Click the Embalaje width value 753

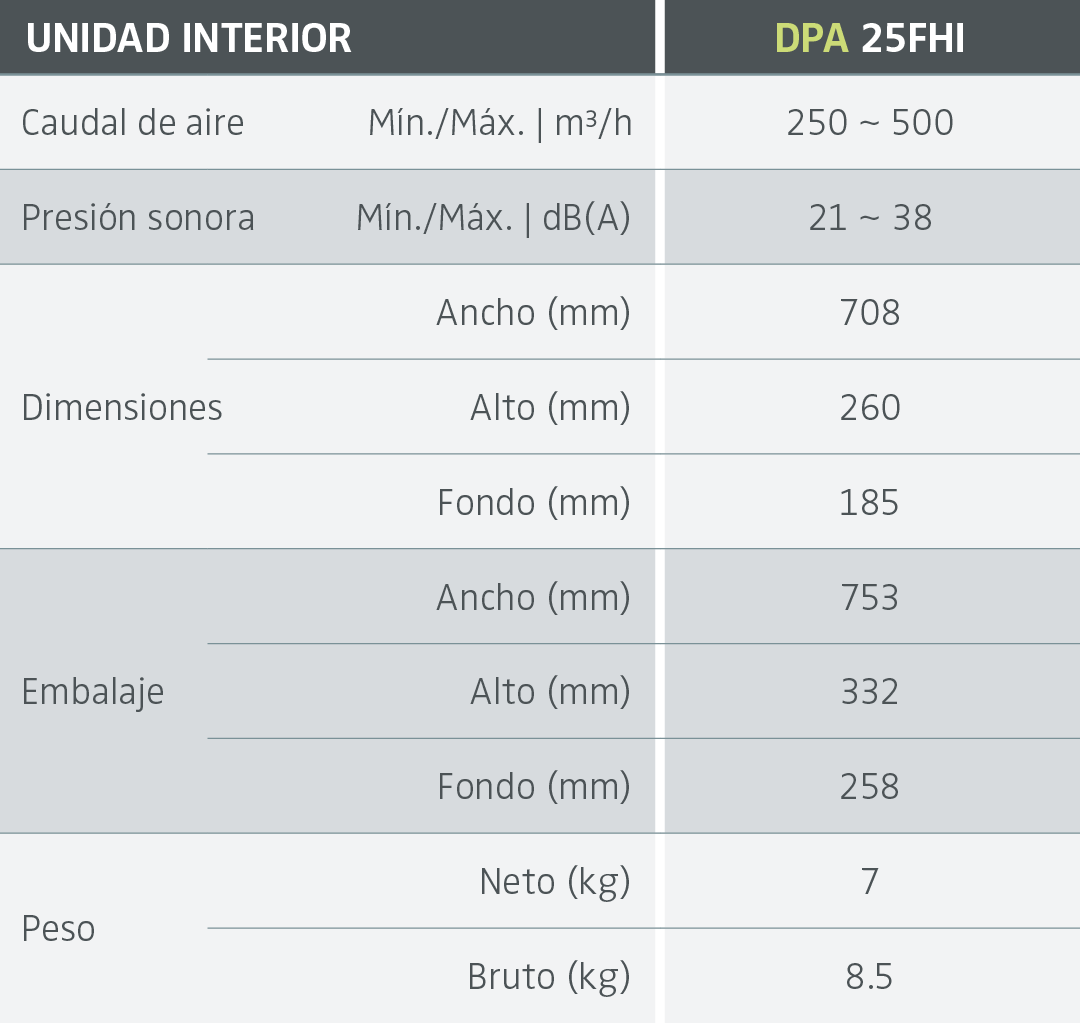[x=870, y=597]
